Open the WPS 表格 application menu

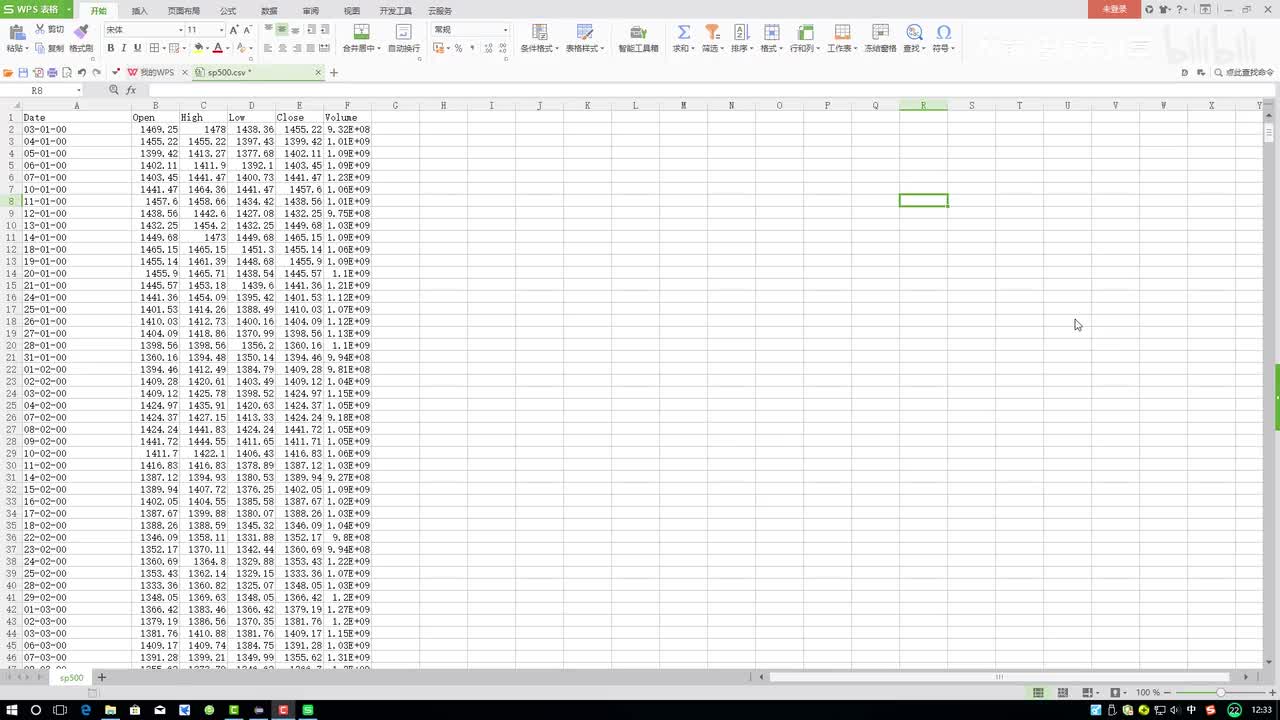[37, 9]
